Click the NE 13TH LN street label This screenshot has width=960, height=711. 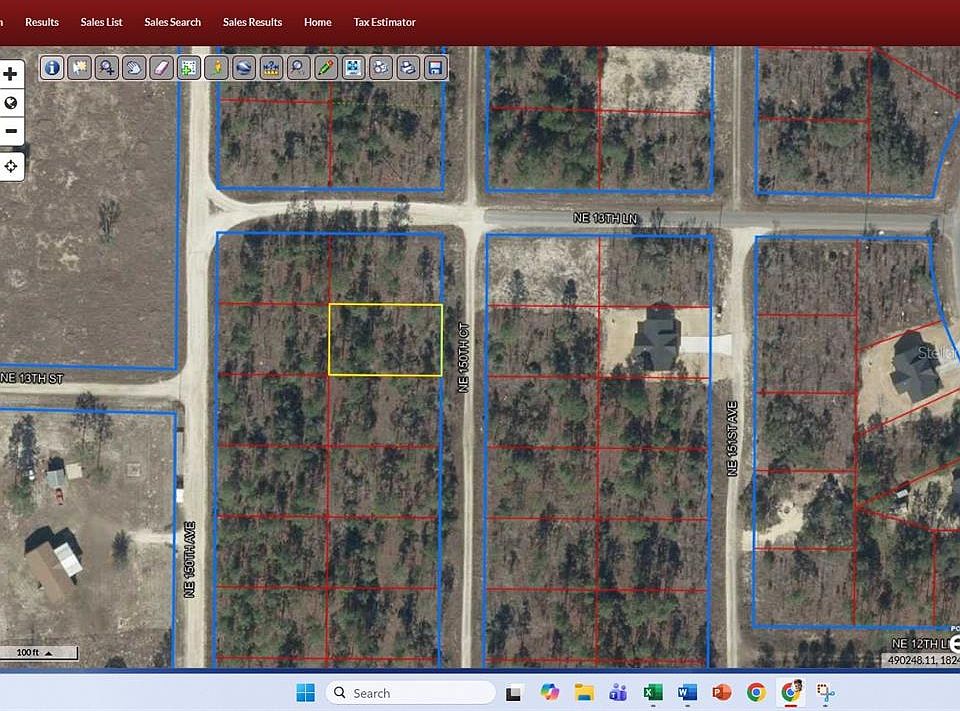click(x=605, y=218)
